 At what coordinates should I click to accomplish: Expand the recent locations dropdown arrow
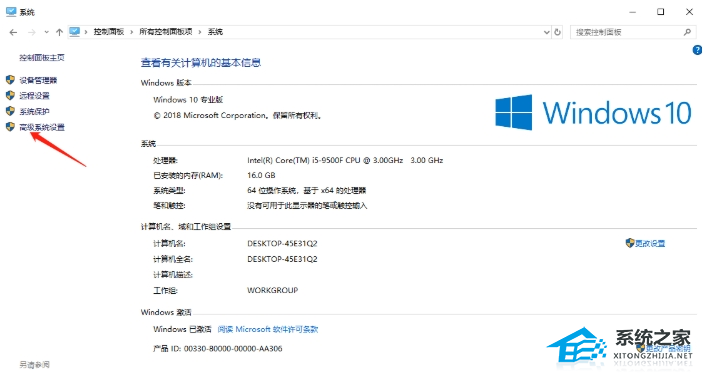[46, 32]
